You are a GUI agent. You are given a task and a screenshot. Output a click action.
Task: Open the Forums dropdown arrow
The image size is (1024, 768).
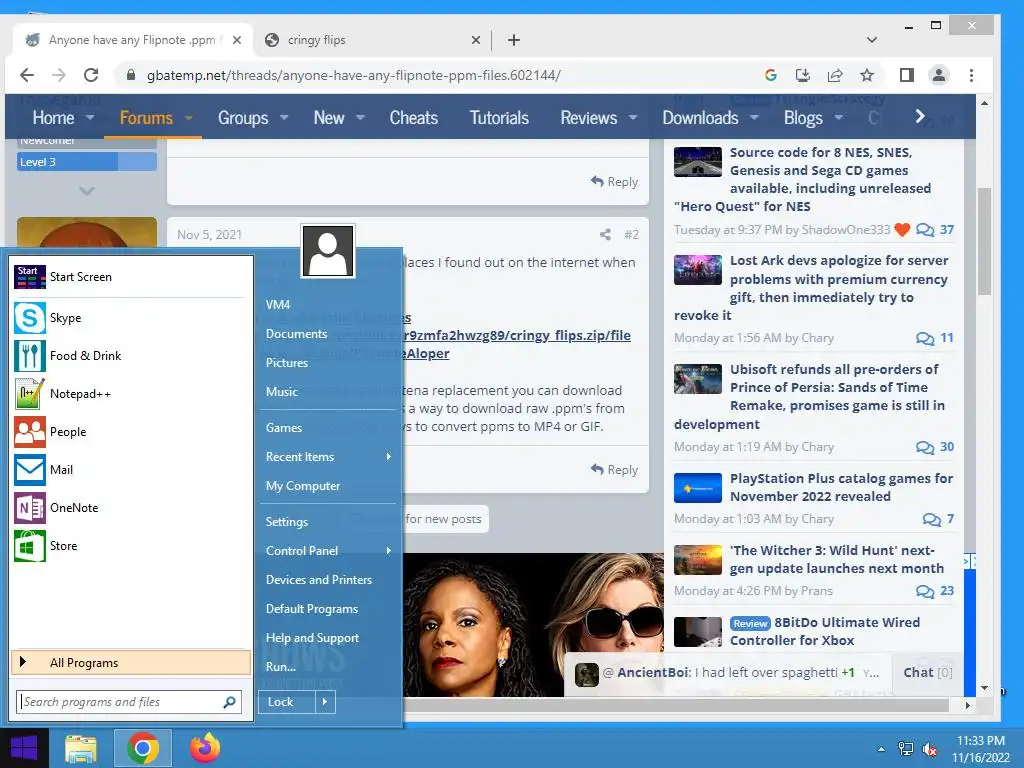pyautogui.click(x=189, y=118)
